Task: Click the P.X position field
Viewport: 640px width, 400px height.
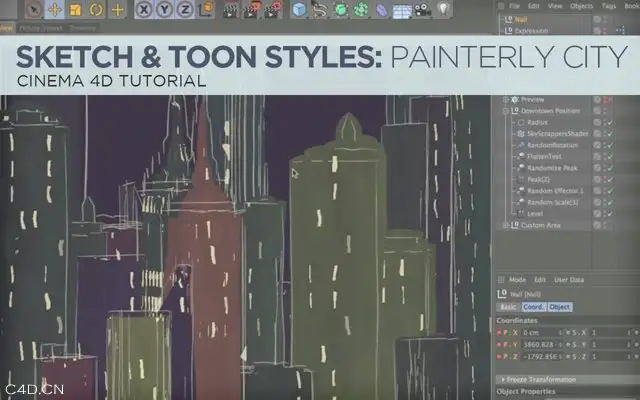Action: pos(541,333)
